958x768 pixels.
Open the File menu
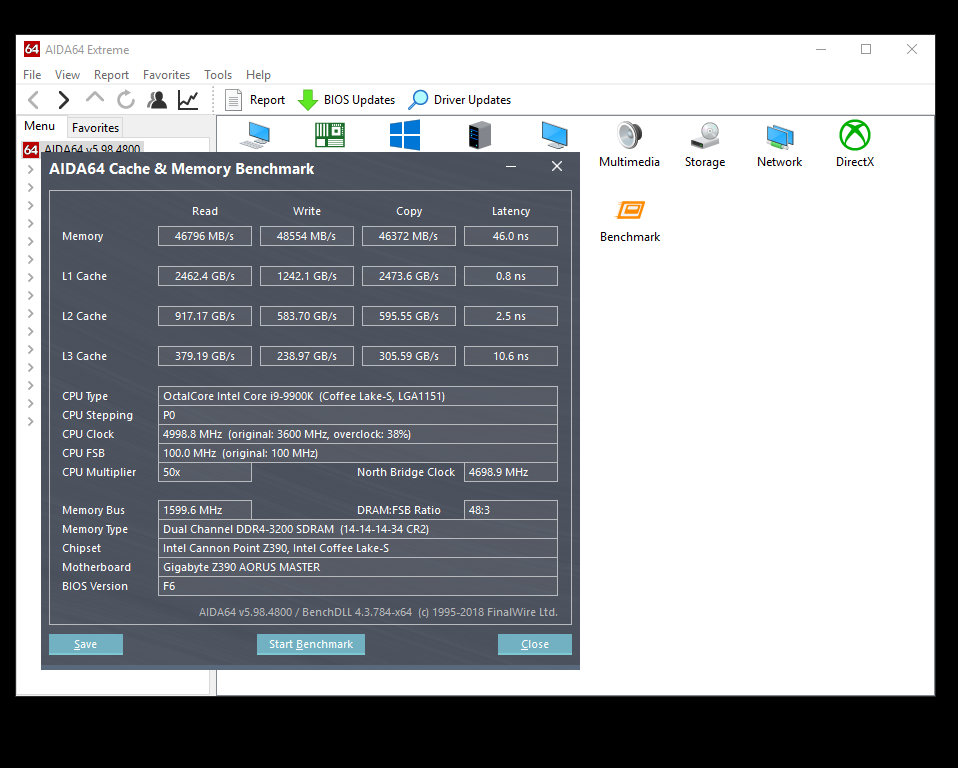coord(32,75)
